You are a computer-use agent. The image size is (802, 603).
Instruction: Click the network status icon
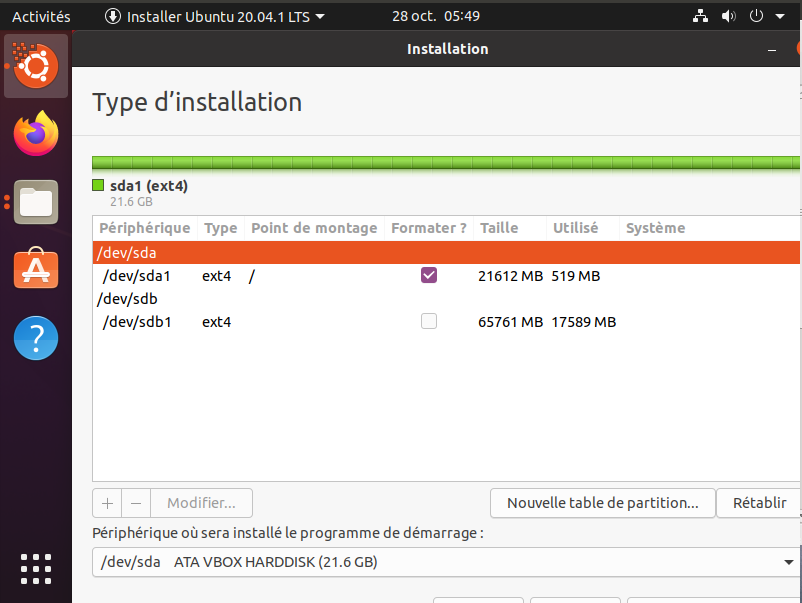[700, 16]
